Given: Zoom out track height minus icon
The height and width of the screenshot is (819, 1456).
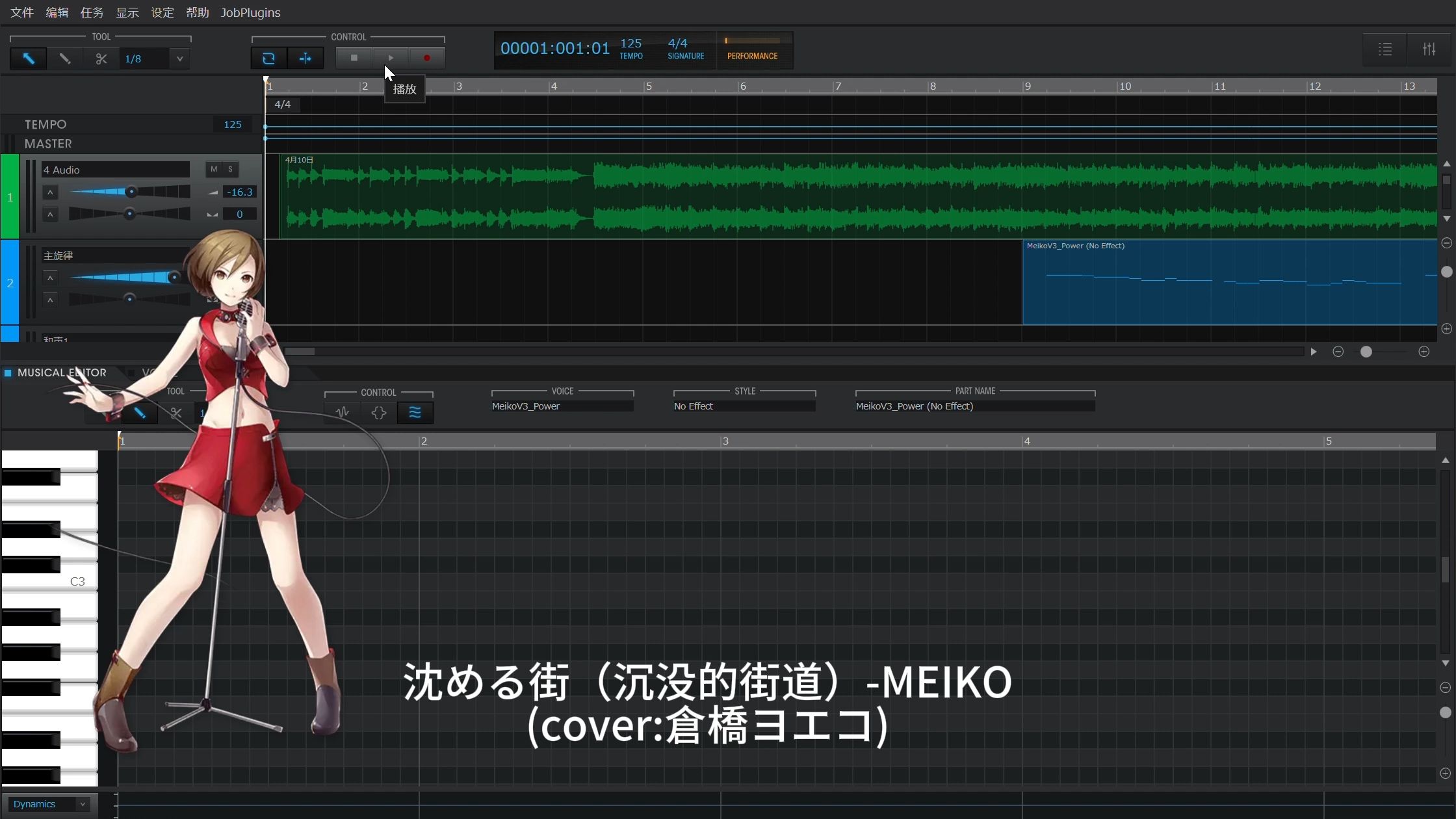Looking at the screenshot, I should (x=1446, y=243).
